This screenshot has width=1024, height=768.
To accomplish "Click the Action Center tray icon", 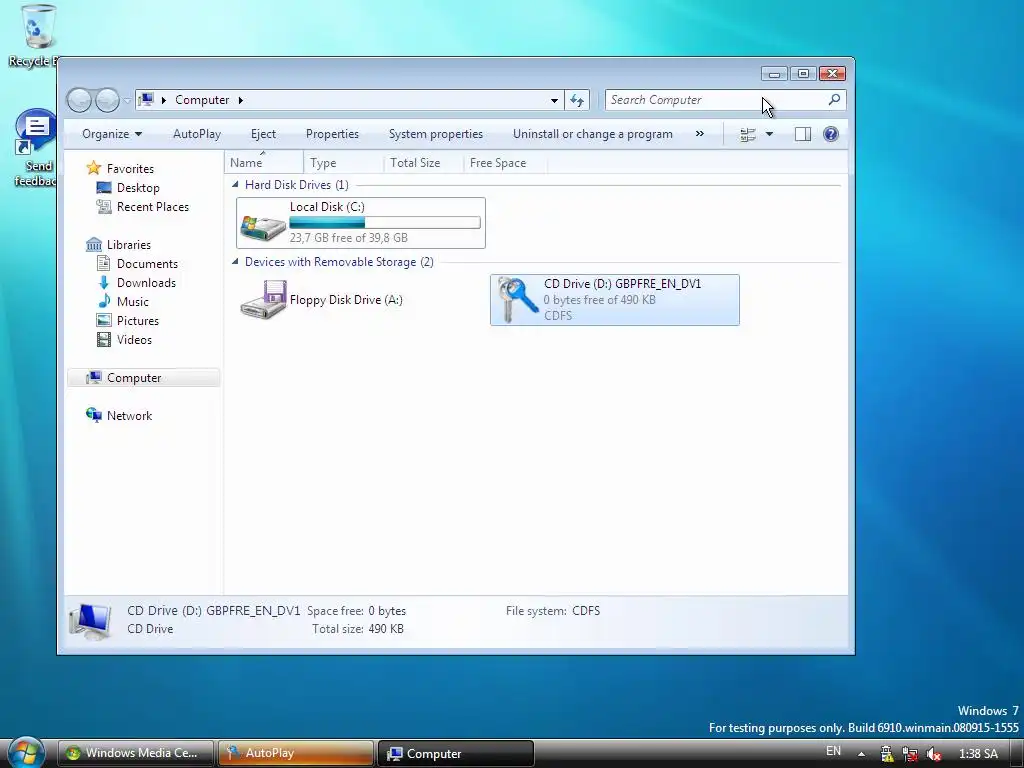I will [887, 754].
